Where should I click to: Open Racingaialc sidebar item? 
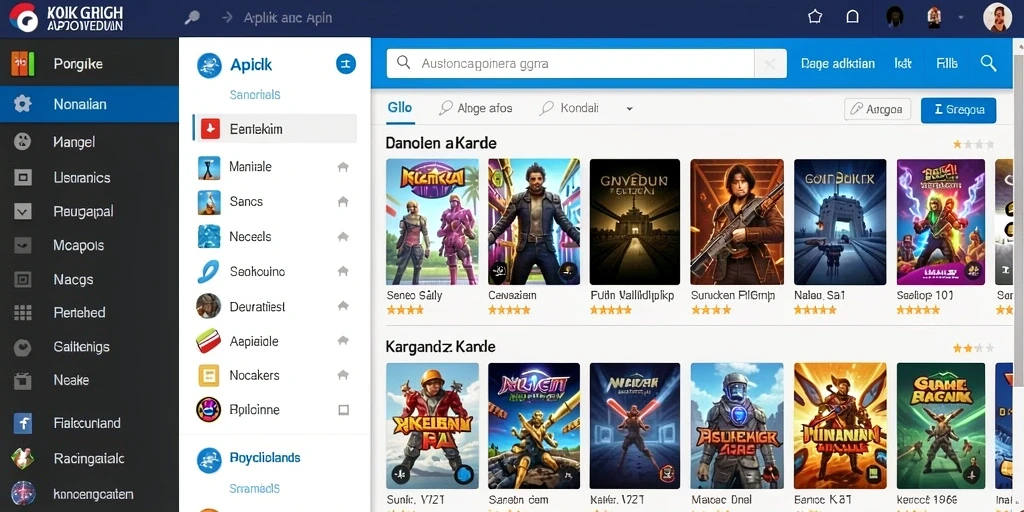click(89, 458)
